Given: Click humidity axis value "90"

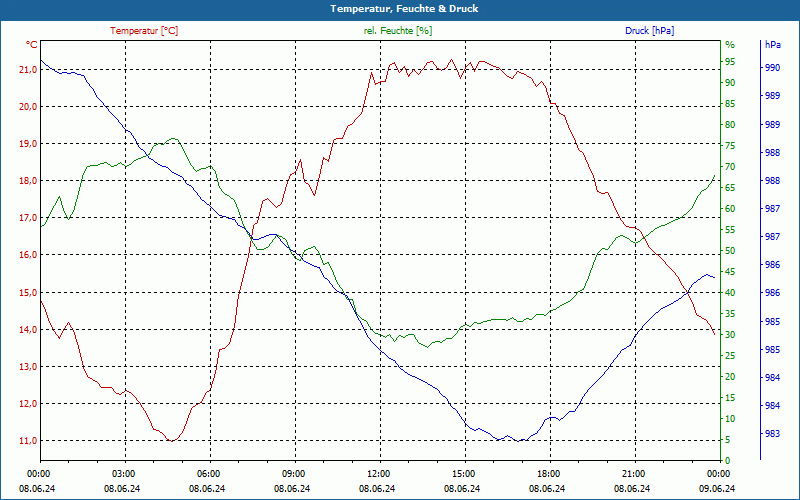Looking at the screenshot, I should tap(730, 83).
